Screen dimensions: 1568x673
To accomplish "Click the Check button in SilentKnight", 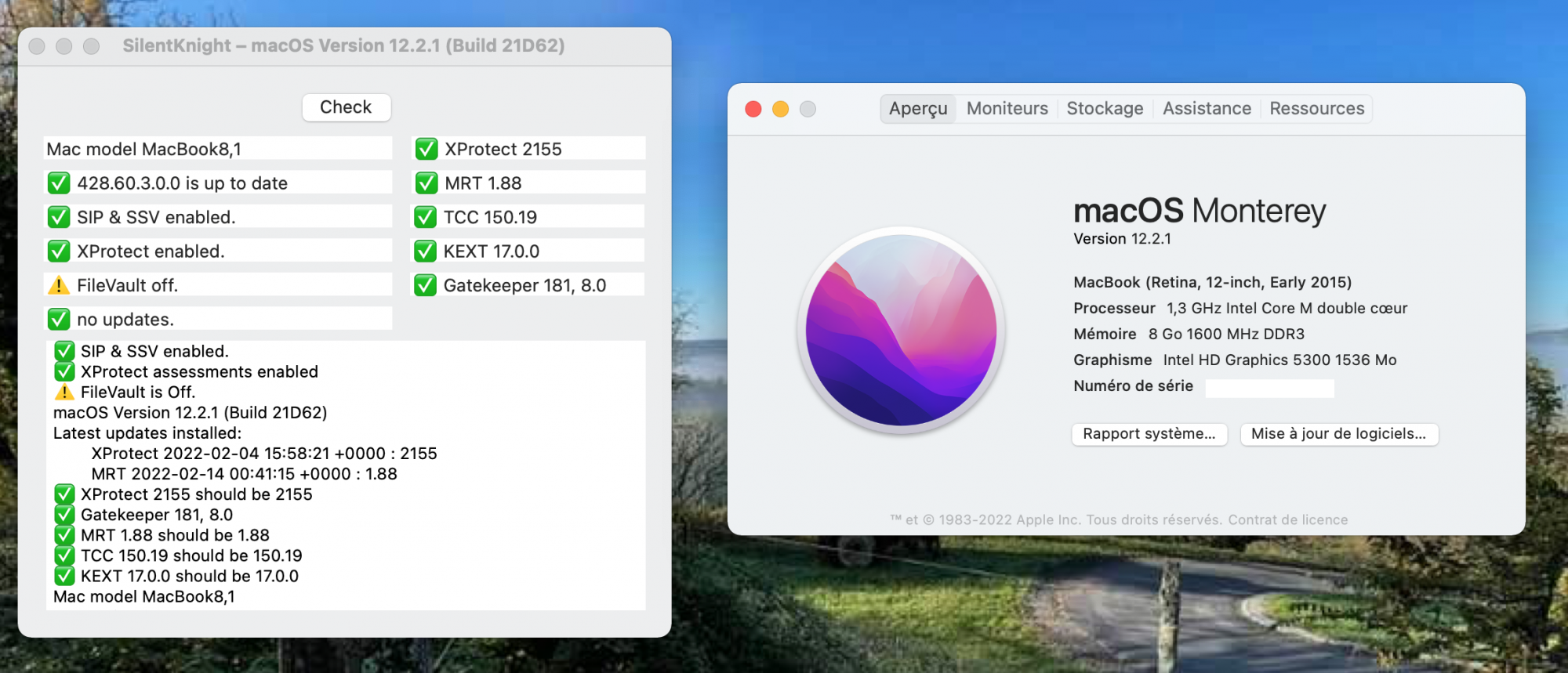I will coord(346,107).
